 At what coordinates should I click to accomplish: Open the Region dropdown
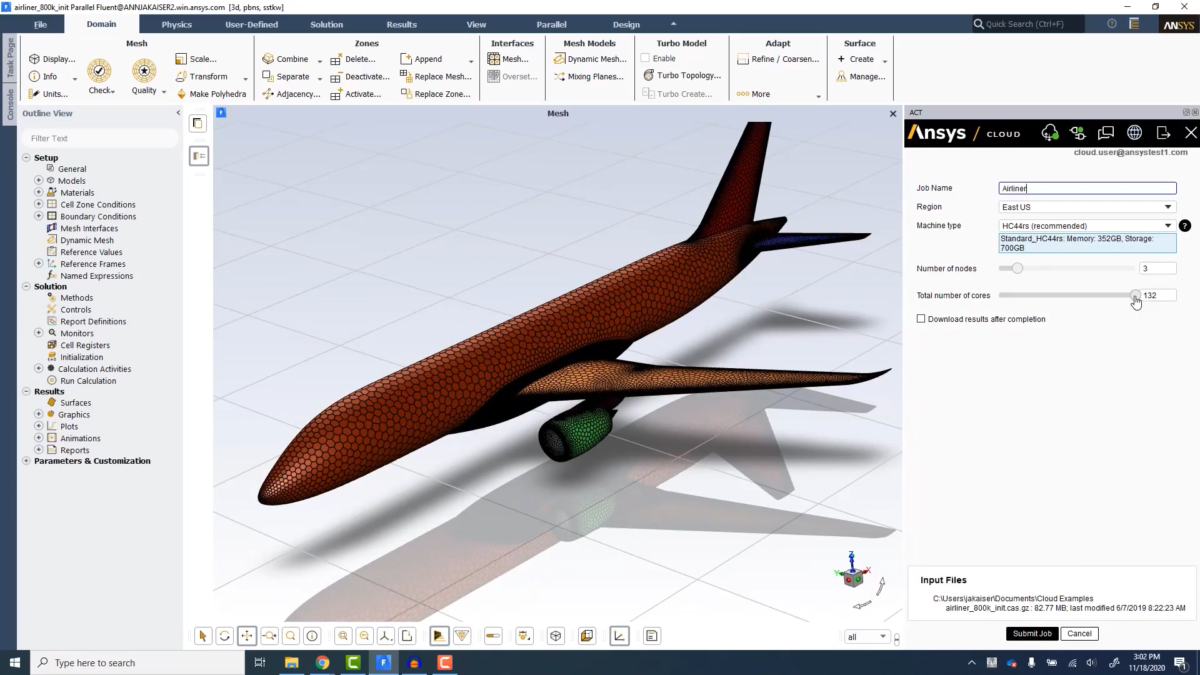(x=1087, y=207)
